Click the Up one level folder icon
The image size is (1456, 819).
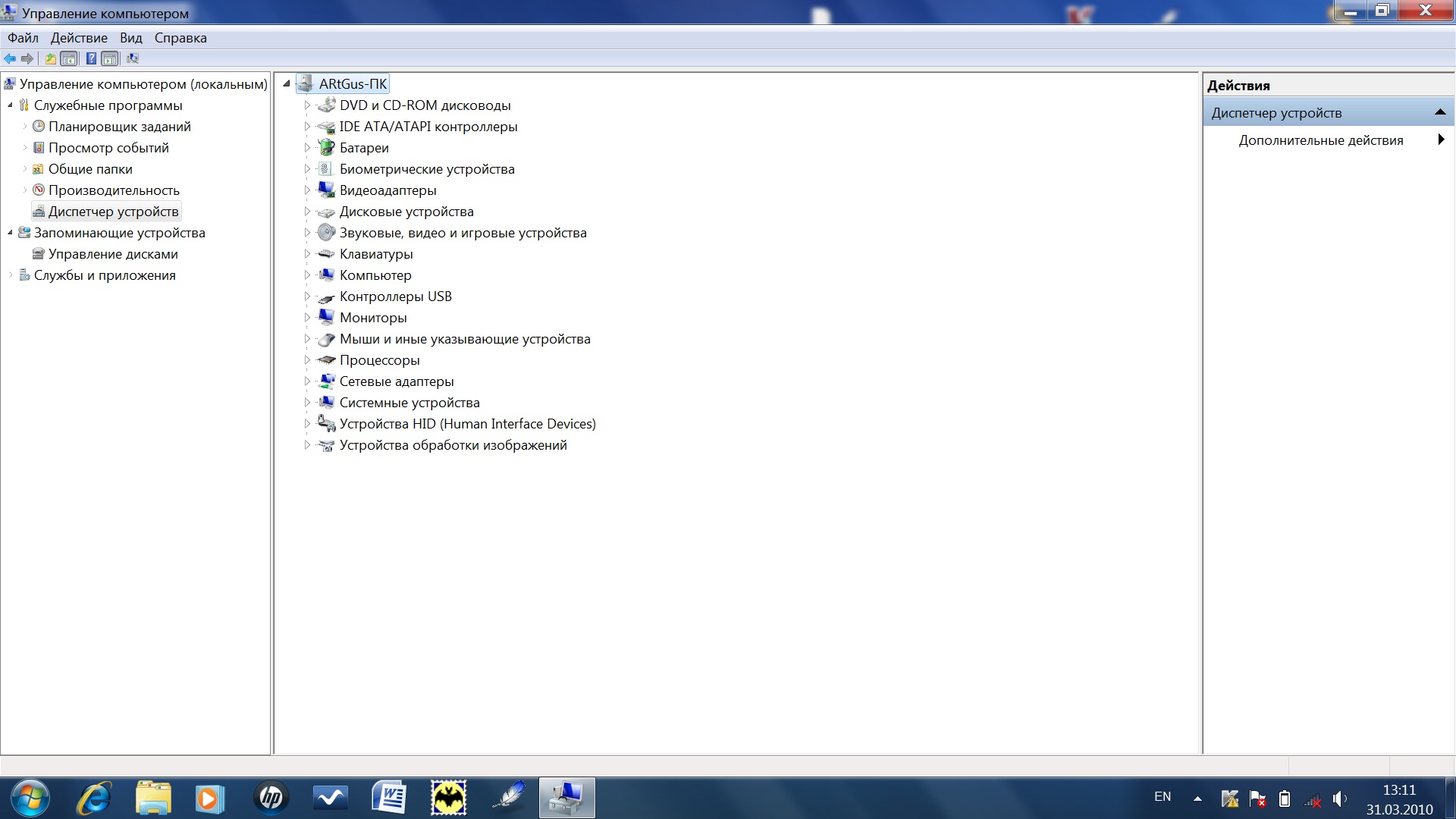51,58
